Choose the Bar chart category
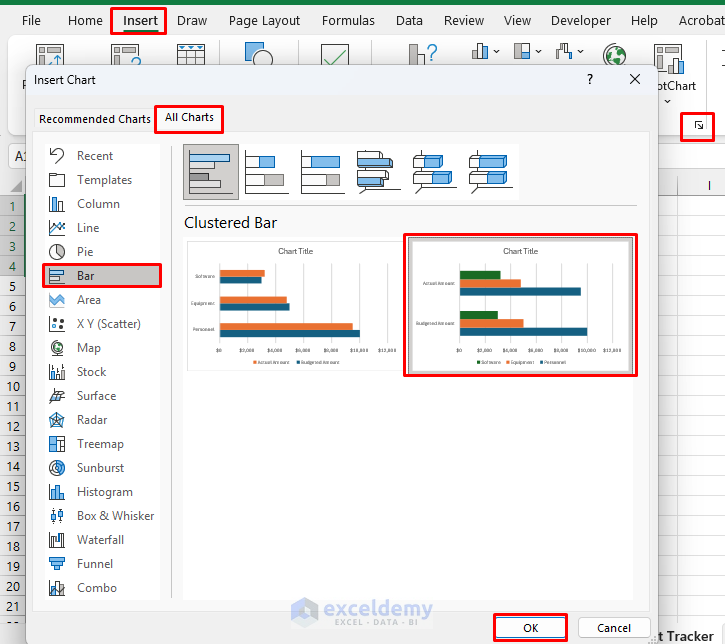The height and width of the screenshot is (644, 725). click(x=103, y=276)
